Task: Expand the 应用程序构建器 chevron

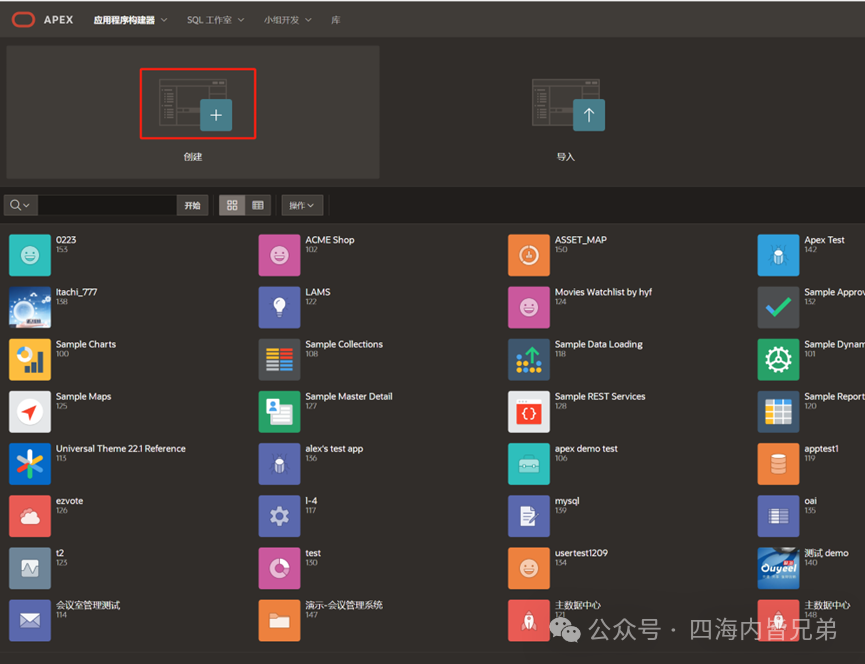Action: pyautogui.click(x=164, y=20)
